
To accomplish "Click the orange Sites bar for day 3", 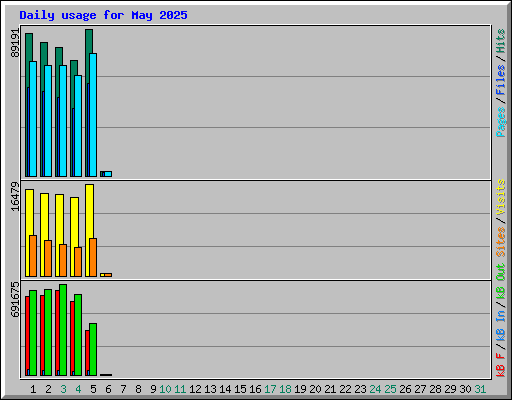I will click(x=63, y=260).
